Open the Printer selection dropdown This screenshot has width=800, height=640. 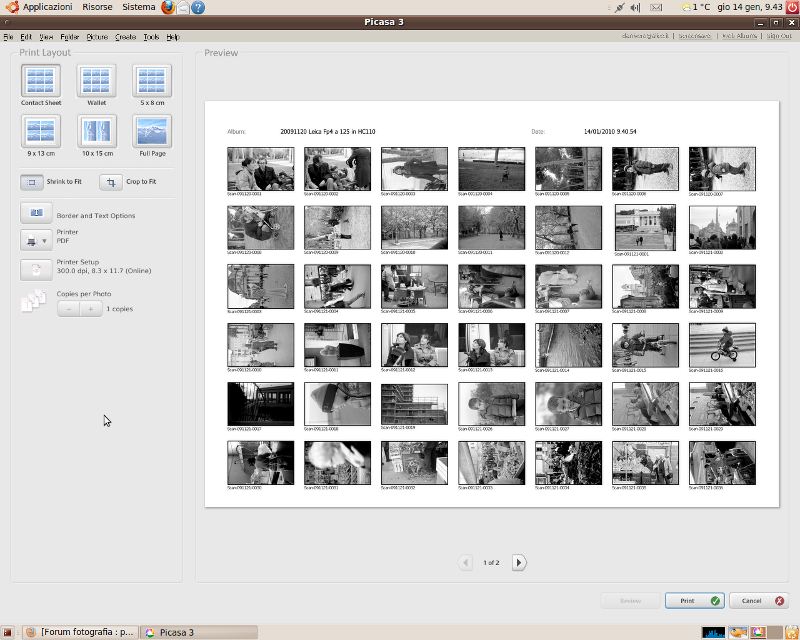click(x=36, y=240)
